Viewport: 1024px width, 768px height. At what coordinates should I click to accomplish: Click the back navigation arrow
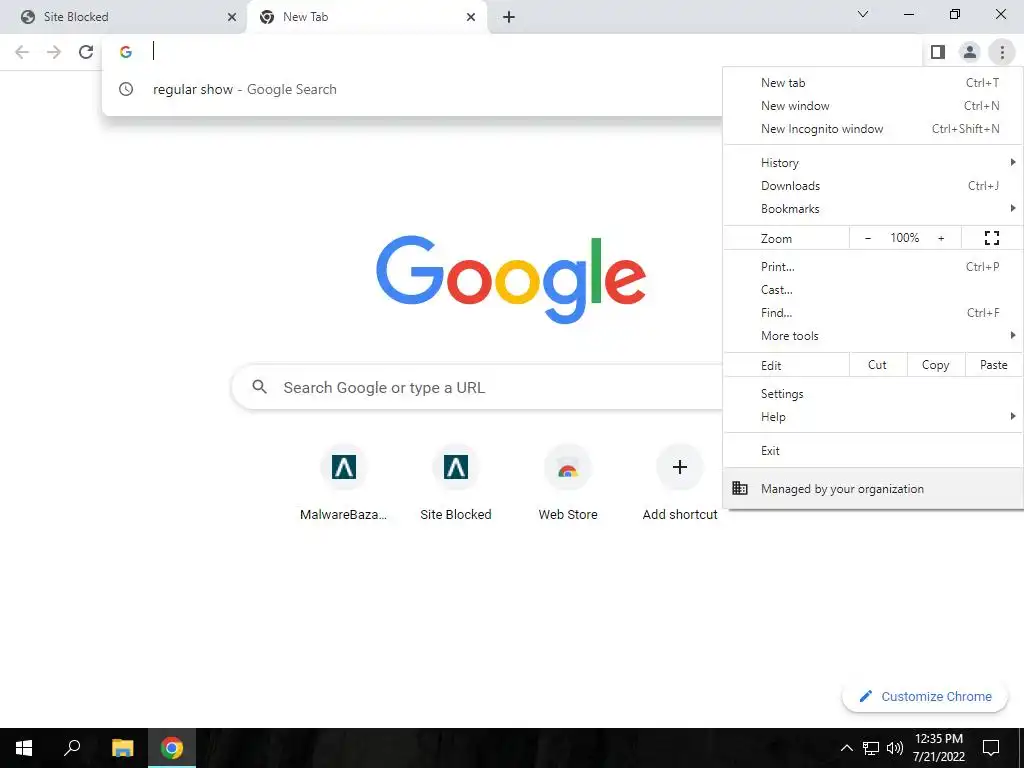click(22, 52)
